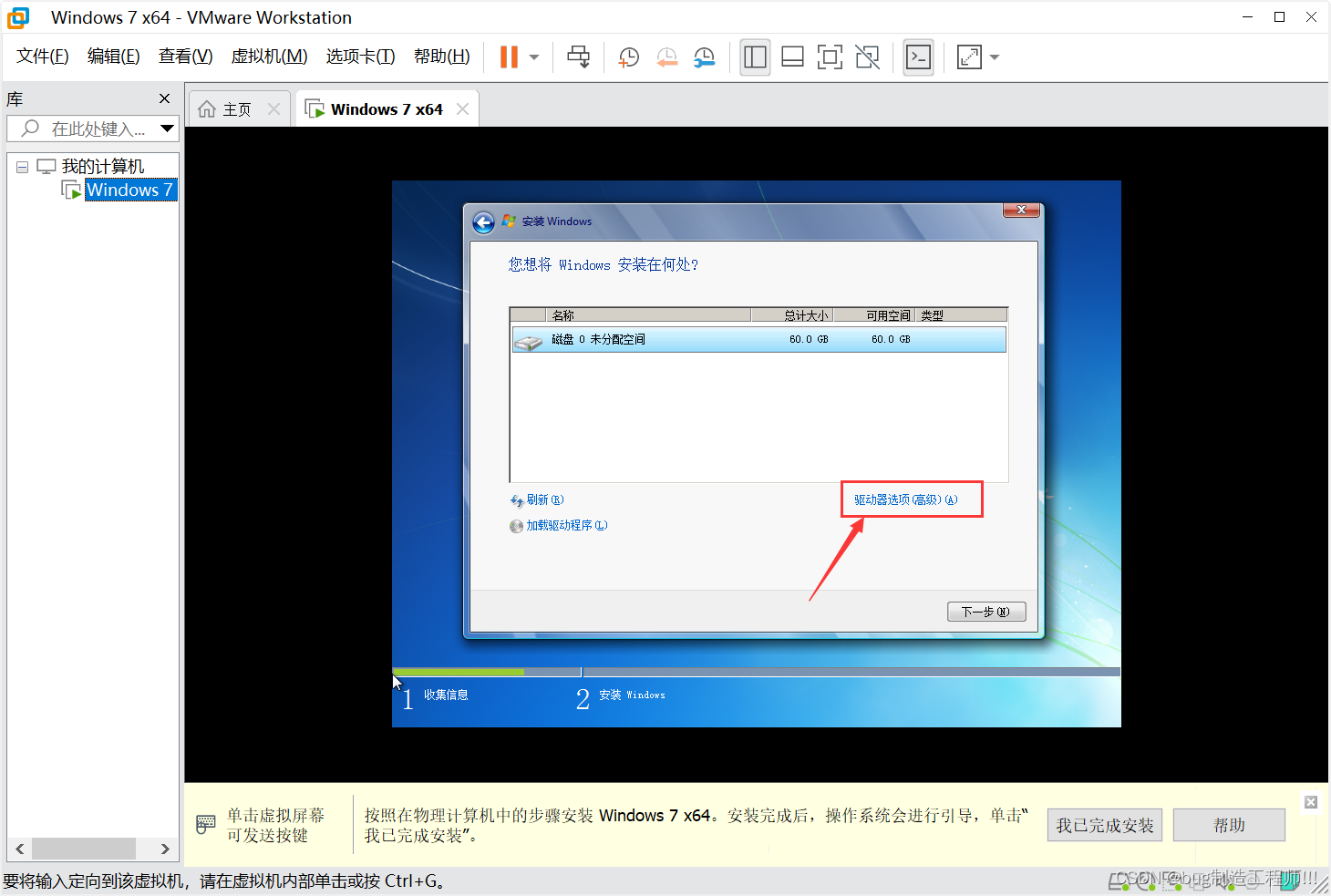Pause the virtual machine
This screenshot has height=896, width=1331.
(509, 57)
